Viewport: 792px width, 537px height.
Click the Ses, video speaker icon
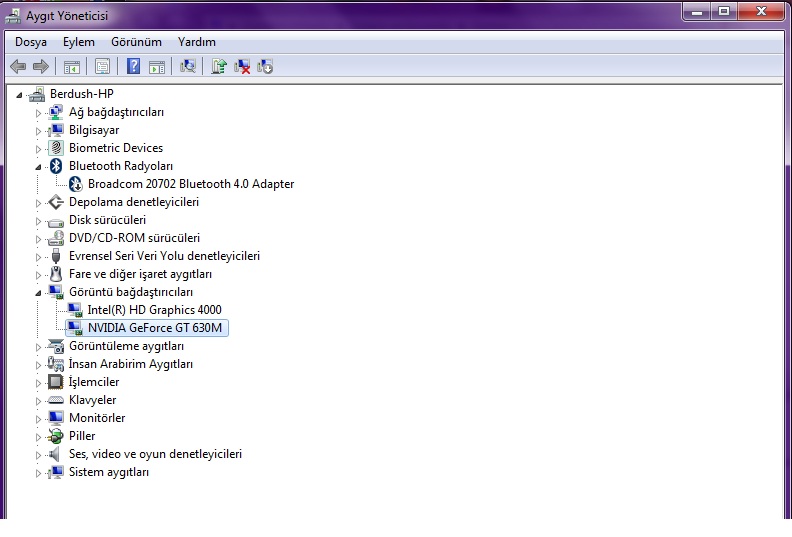pos(55,454)
